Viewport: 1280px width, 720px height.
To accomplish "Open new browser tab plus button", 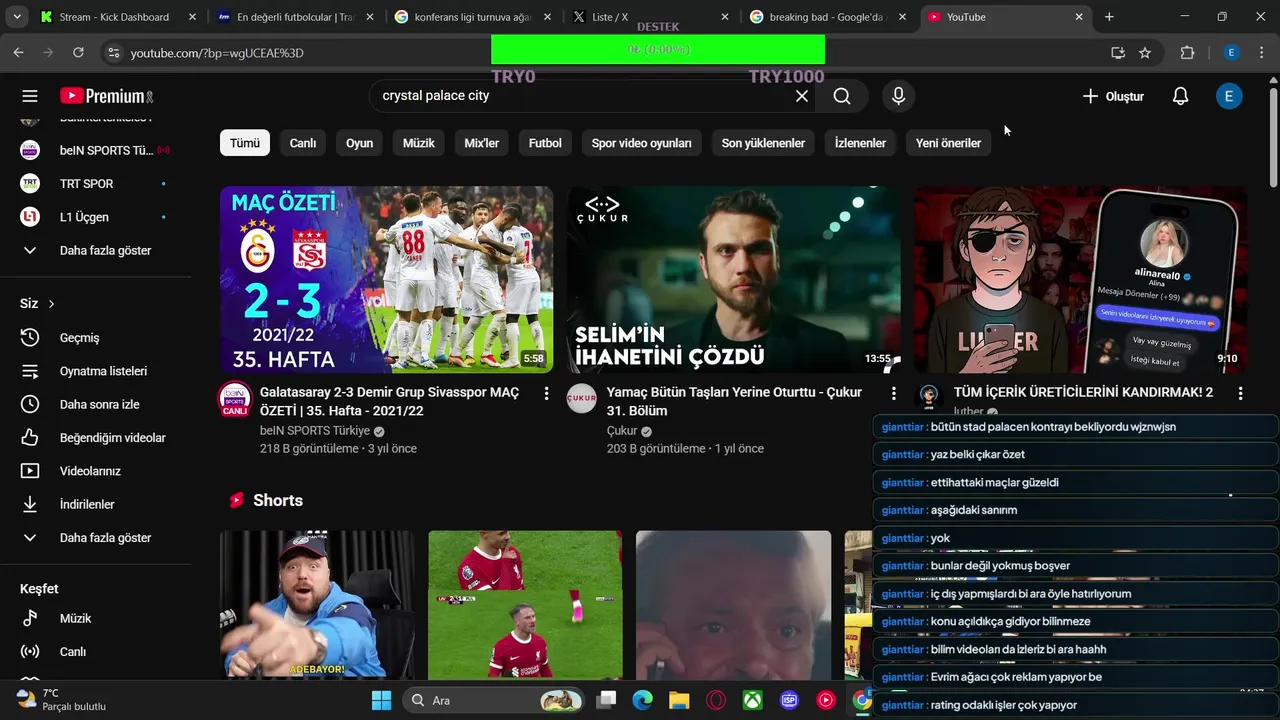I will tap(1109, 17).
